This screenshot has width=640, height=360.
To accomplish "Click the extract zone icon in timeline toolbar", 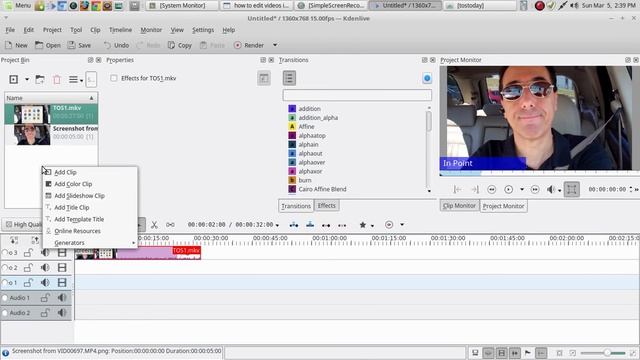I will 326,225.
